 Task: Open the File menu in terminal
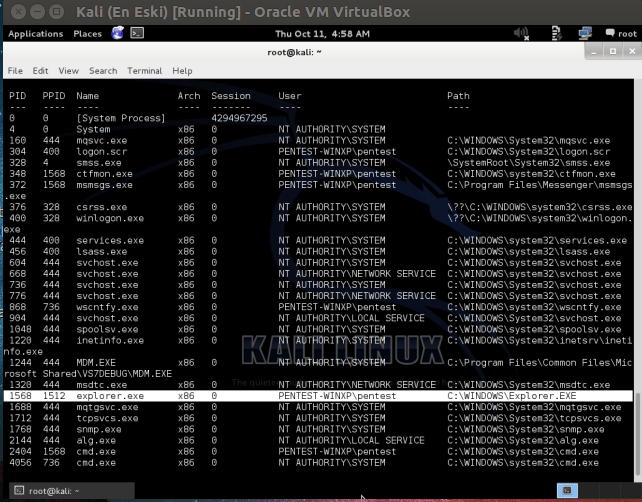pos(15,71)
